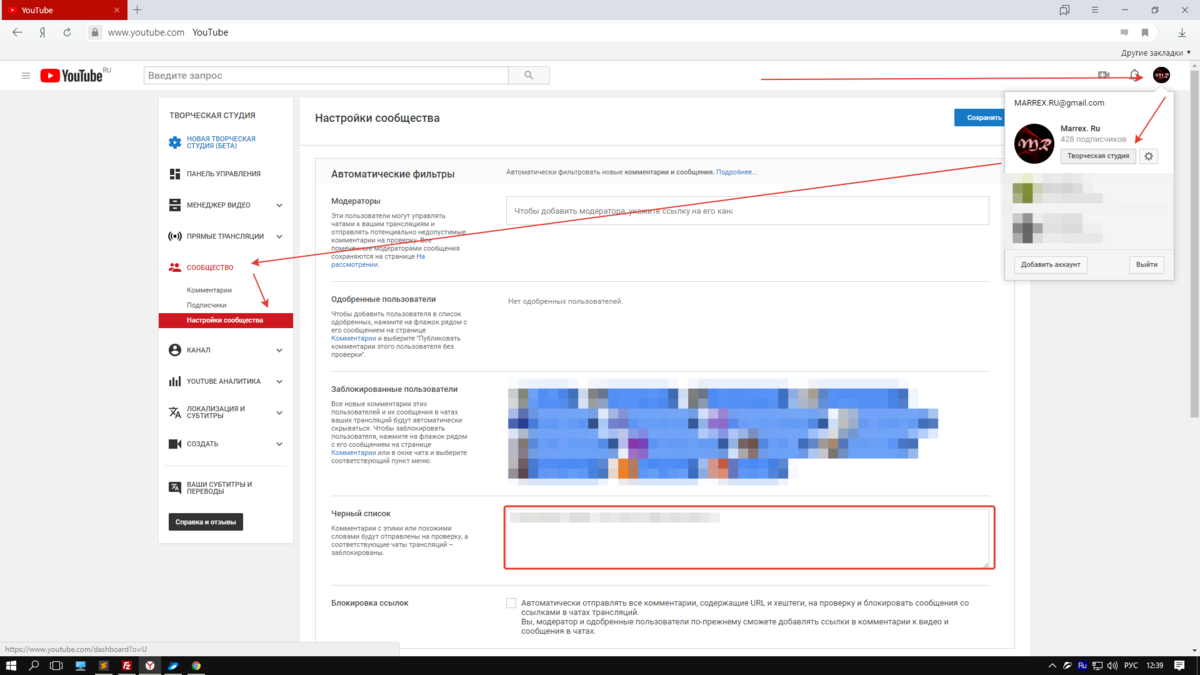Show hidden system tray icons chevron
Image resolution: width=1200 pixels, height=675 pixels.
[x=1053, y=665]
